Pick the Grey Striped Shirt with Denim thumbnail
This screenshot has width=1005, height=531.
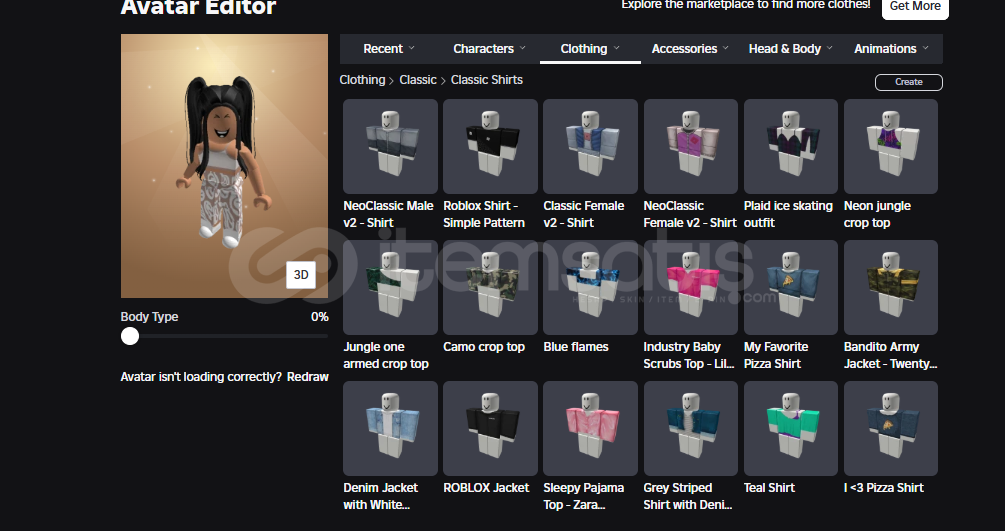point(691,428)
